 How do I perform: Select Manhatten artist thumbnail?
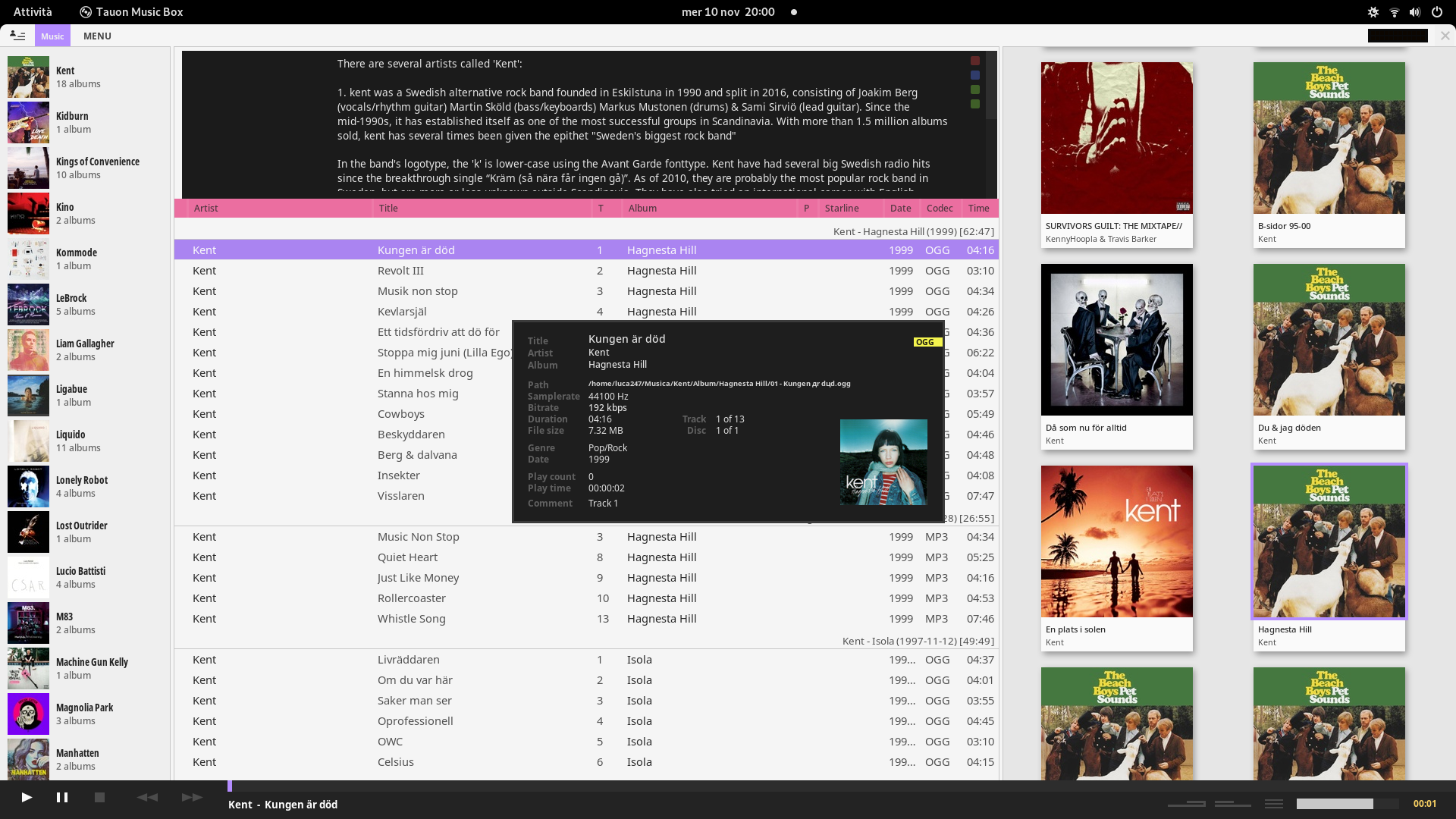[x=28, y=759]
